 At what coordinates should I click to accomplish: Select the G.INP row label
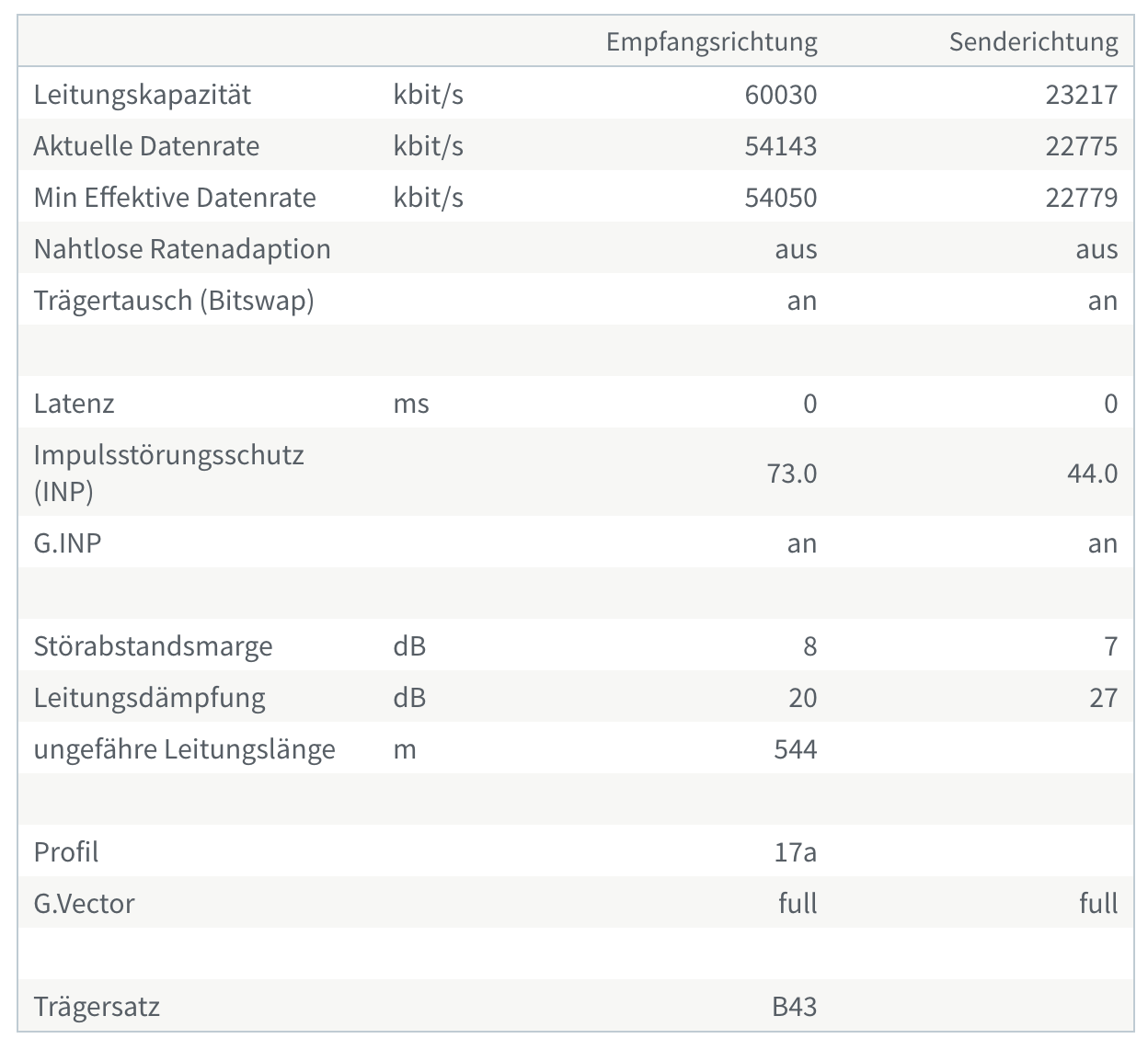(68, 543)
